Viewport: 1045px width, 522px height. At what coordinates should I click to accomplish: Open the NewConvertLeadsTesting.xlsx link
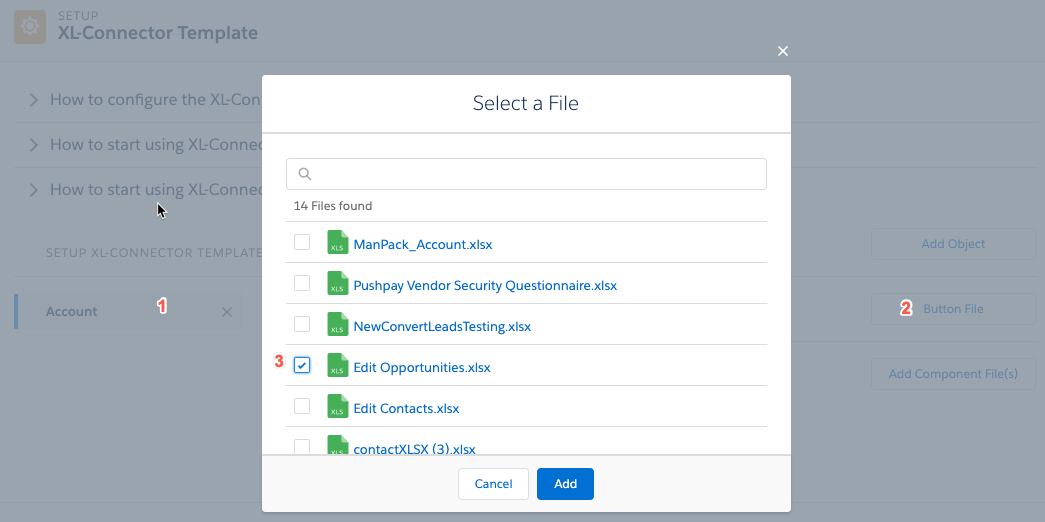pyautogui.click(x=442, y=327)
